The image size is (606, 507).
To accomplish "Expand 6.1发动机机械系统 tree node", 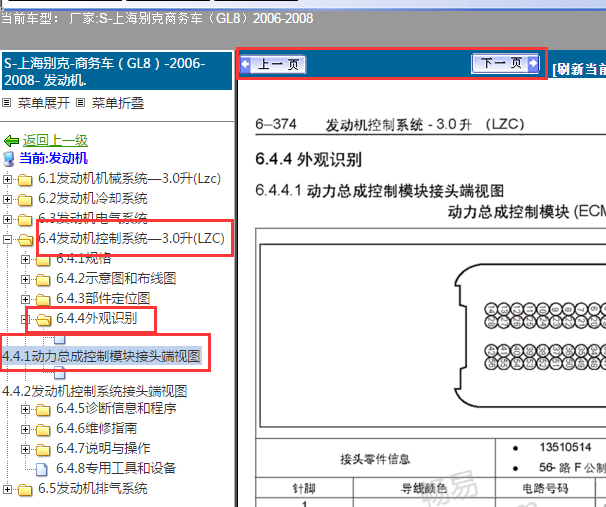I will [x=7, y=179].
